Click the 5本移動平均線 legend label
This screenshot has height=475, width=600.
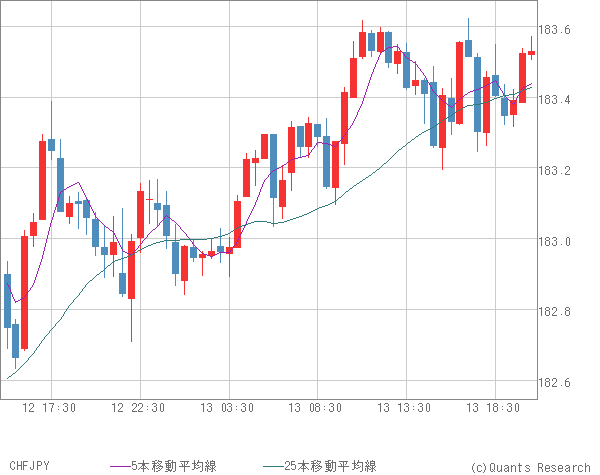(x=174, y=466)
